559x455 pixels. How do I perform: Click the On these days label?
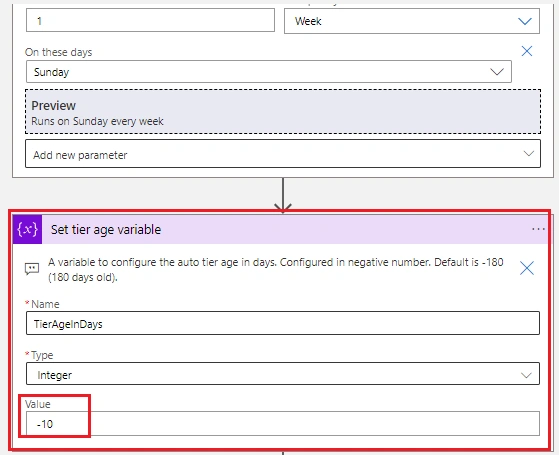pyautogui.click(x=58, y=52)
